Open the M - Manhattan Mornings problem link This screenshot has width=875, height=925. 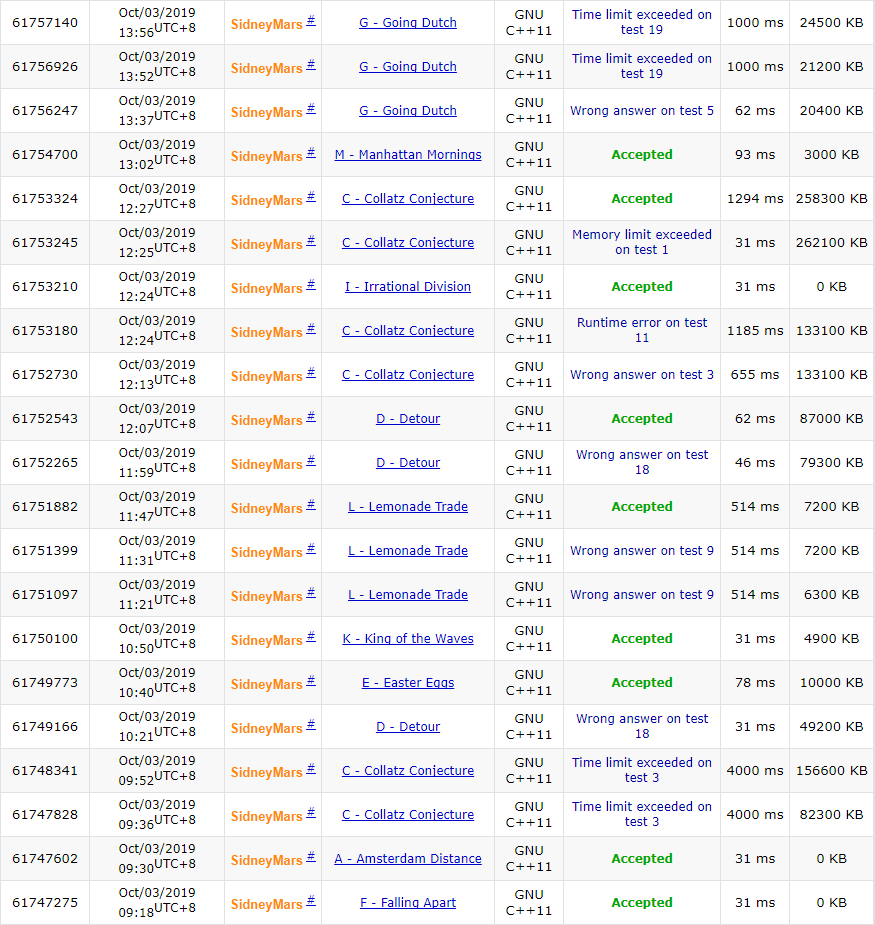(408, 155)
